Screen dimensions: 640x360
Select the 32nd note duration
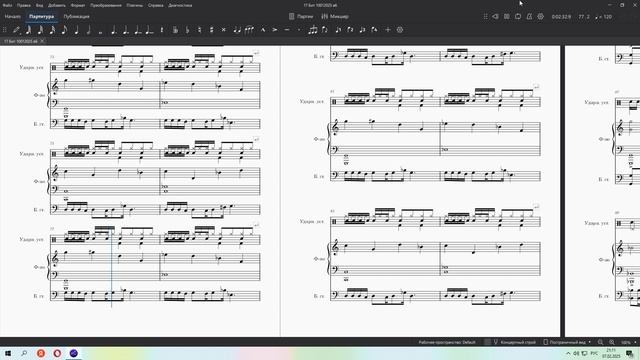tap(40, 30)
